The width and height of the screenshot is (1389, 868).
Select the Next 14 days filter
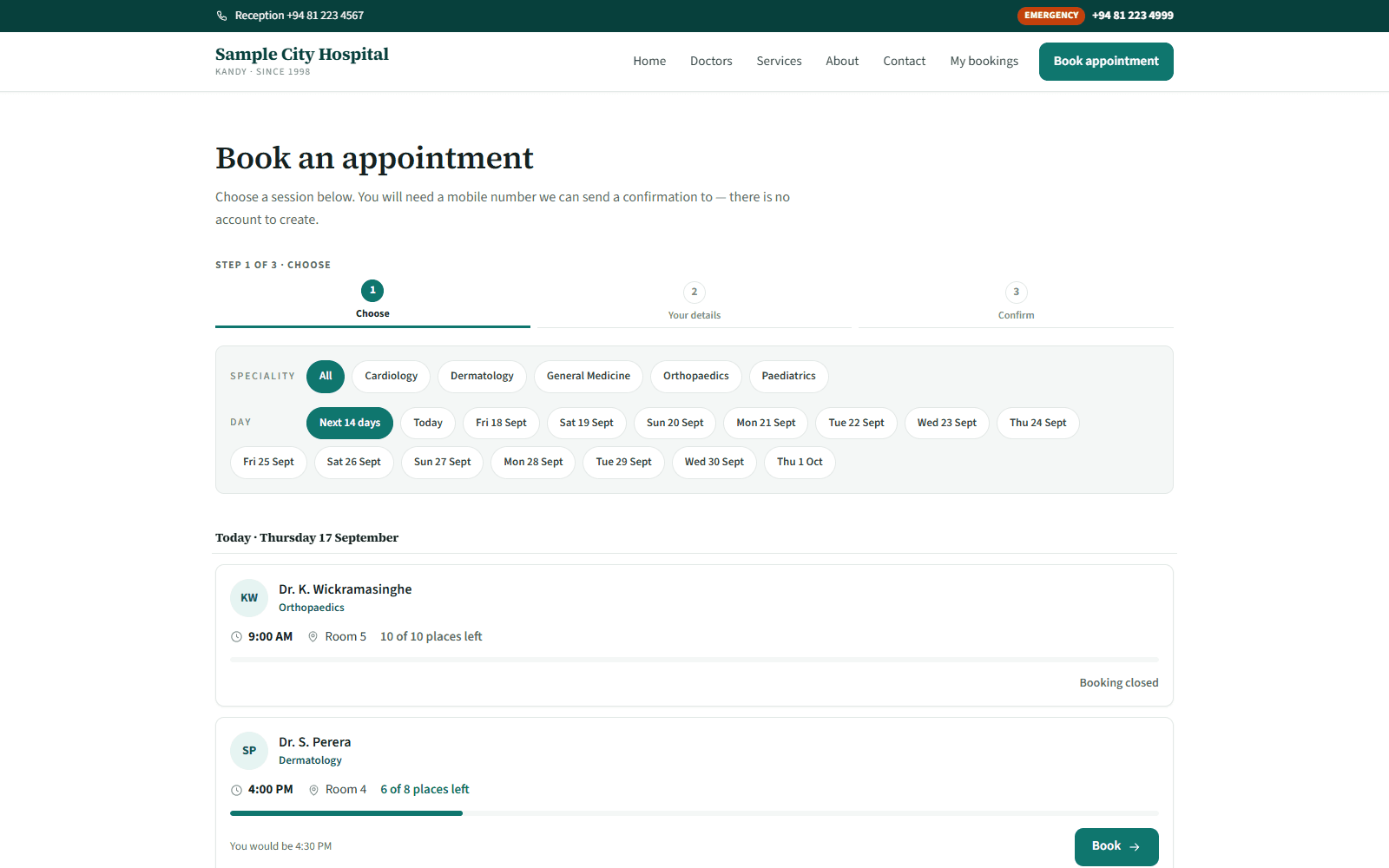click(x=350, y=424)
